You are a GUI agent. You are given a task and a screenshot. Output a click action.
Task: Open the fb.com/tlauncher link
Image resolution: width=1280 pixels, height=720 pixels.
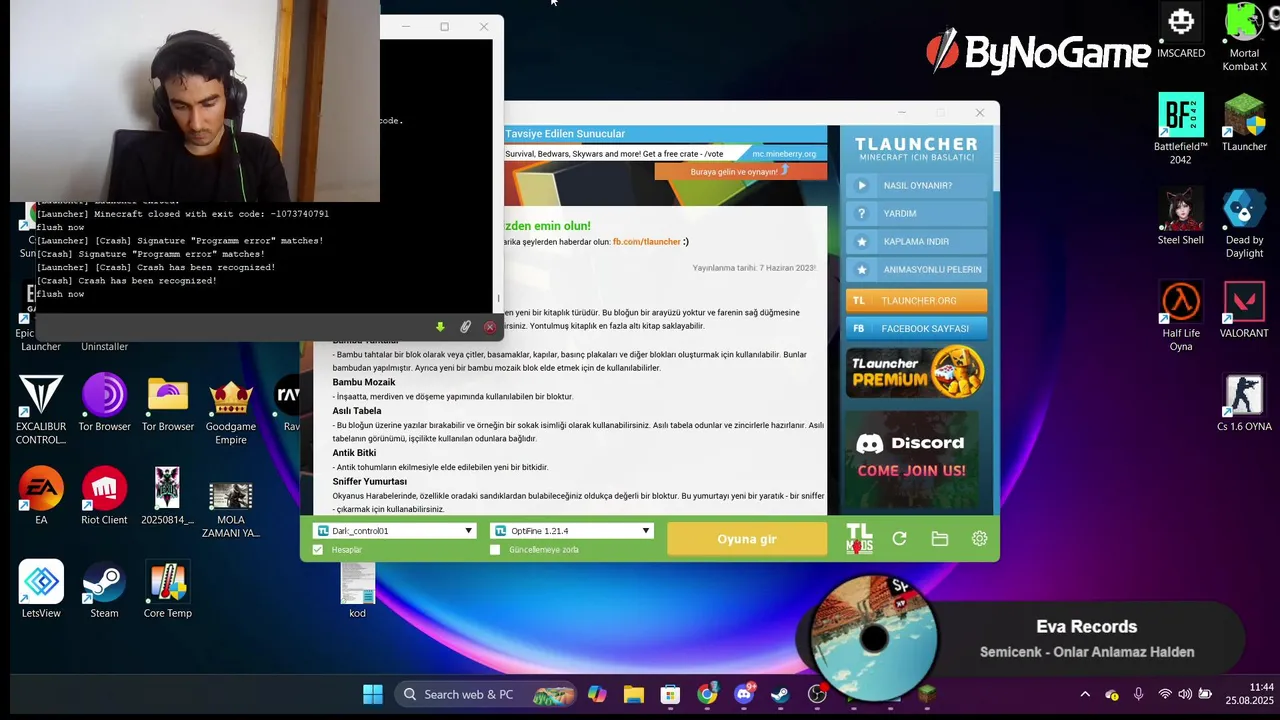[646, 242]
